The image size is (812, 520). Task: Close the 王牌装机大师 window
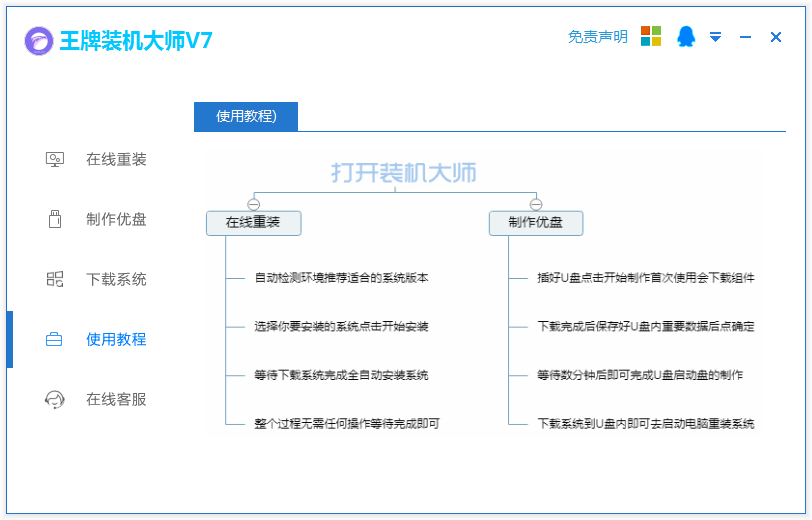pyautogui.click(x=775, y=37)
